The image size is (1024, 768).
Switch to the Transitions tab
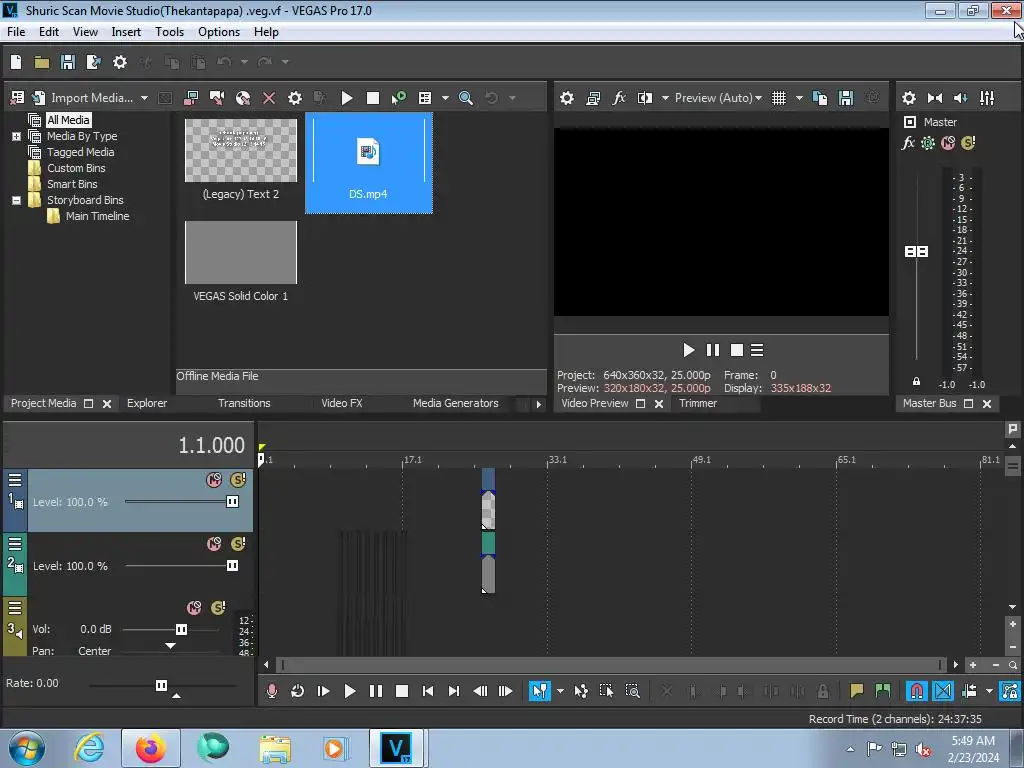(244, 404)
